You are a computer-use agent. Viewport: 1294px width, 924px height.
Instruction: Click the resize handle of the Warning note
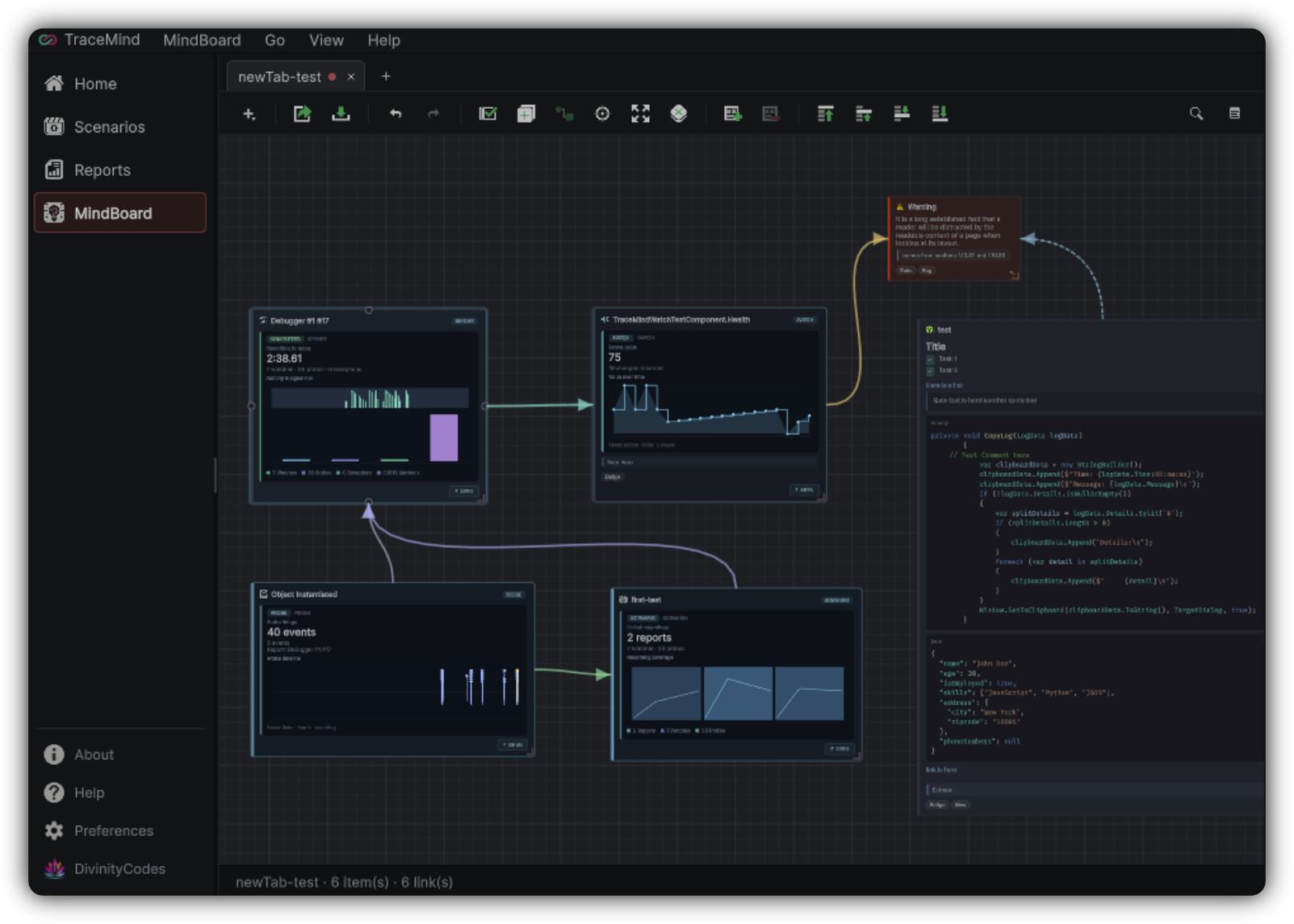1015,275
